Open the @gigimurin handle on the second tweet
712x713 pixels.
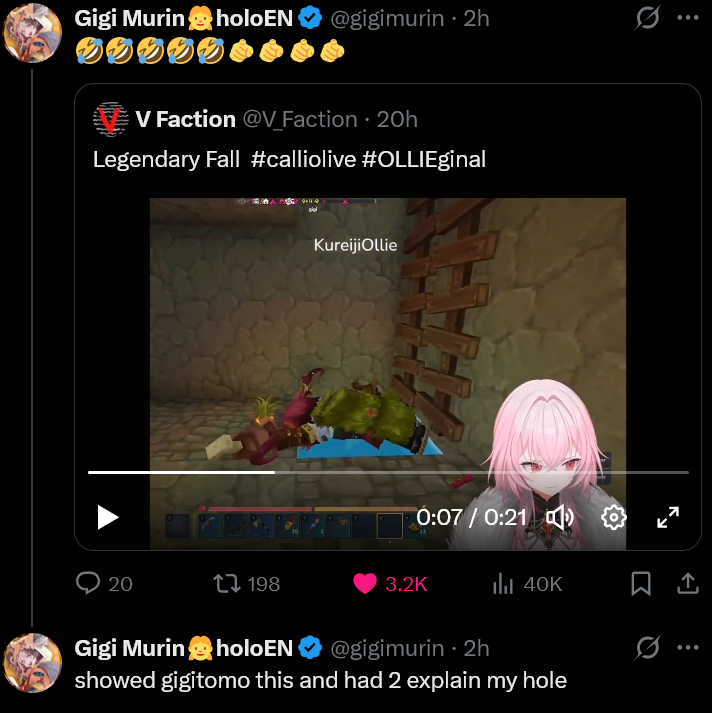pos(387,648)
